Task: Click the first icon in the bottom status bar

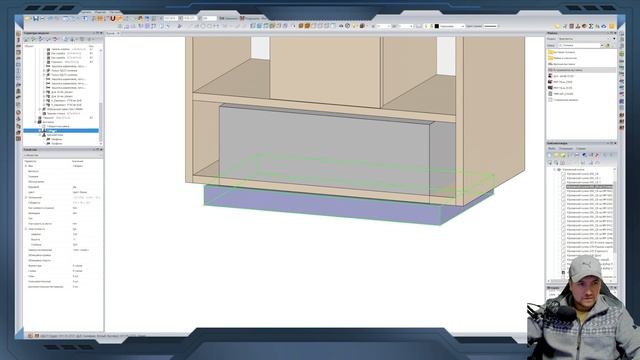Action: (30, 336)
